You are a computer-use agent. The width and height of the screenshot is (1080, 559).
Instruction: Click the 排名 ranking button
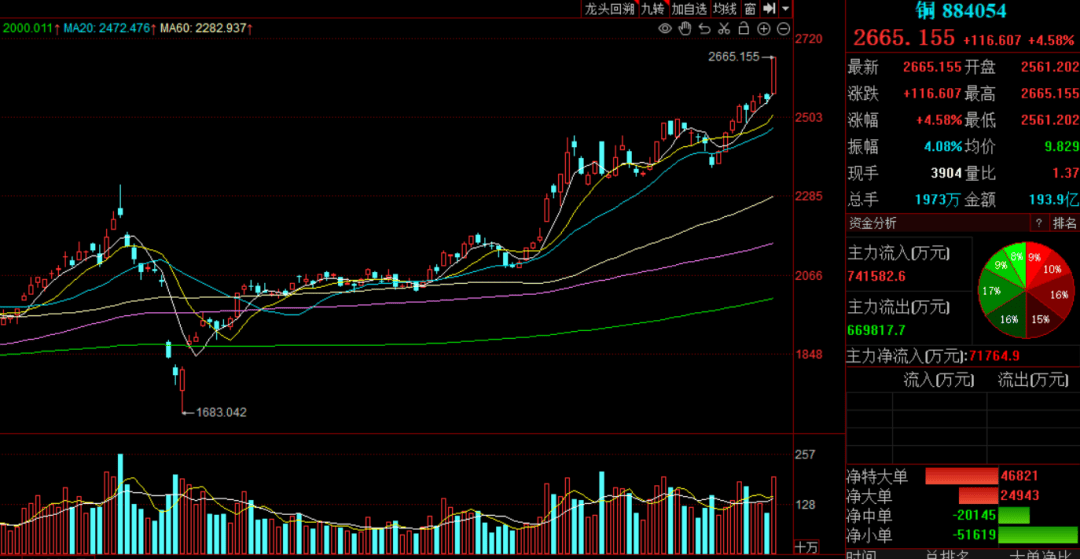1064,222
